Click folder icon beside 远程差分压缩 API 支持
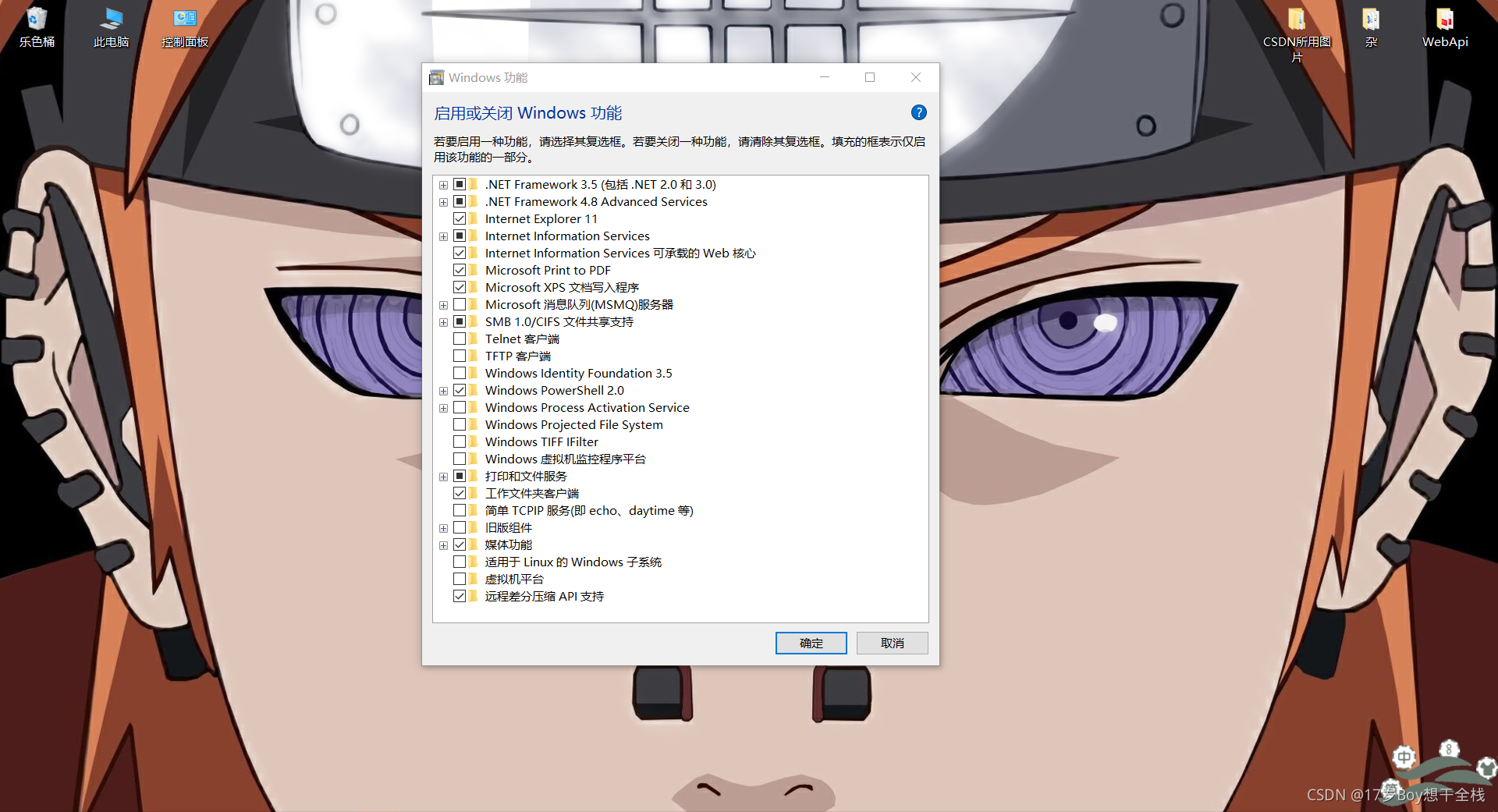The height and width of the screenshot is (812, 1498). pos(473,596)
